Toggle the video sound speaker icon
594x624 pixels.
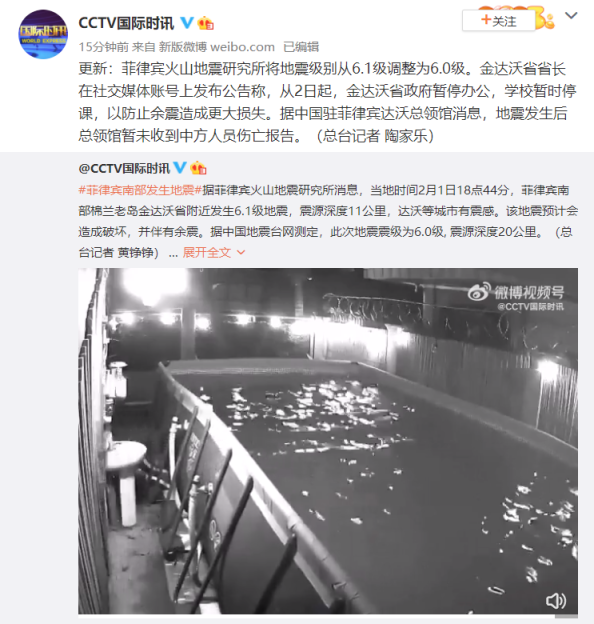(556, 601)
